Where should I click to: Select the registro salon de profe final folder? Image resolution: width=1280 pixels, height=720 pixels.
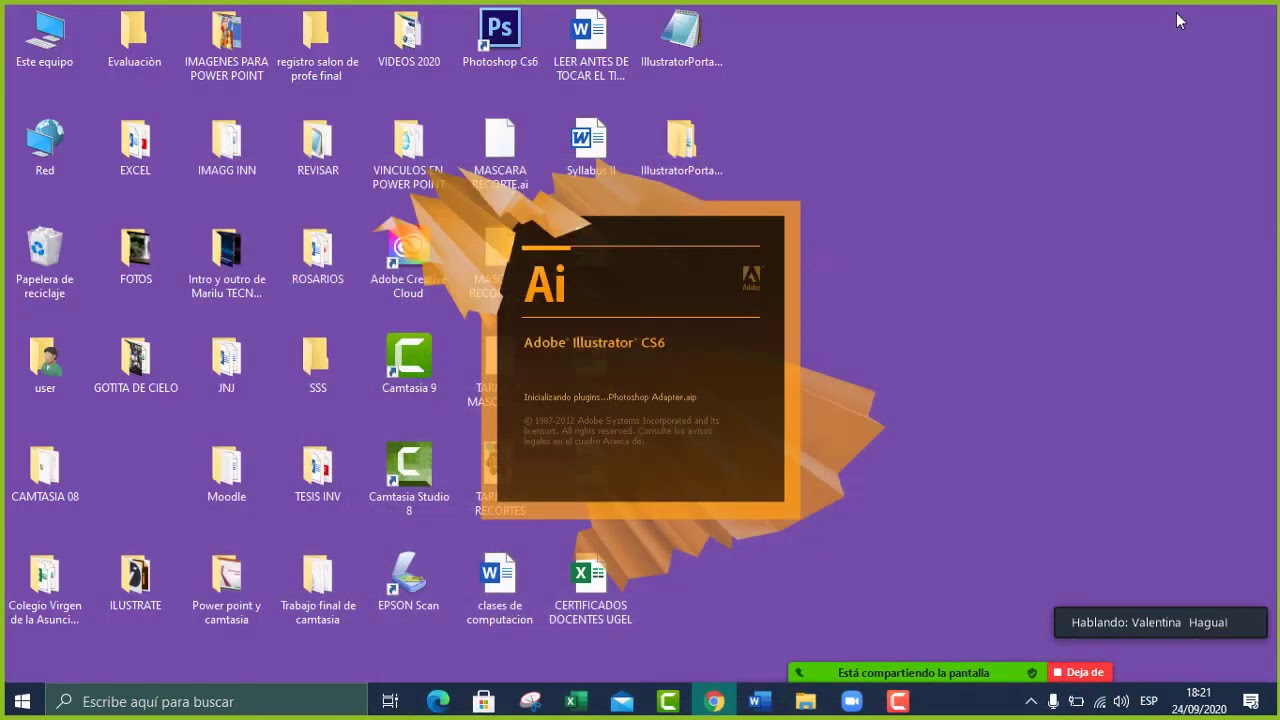coord(317,46)
